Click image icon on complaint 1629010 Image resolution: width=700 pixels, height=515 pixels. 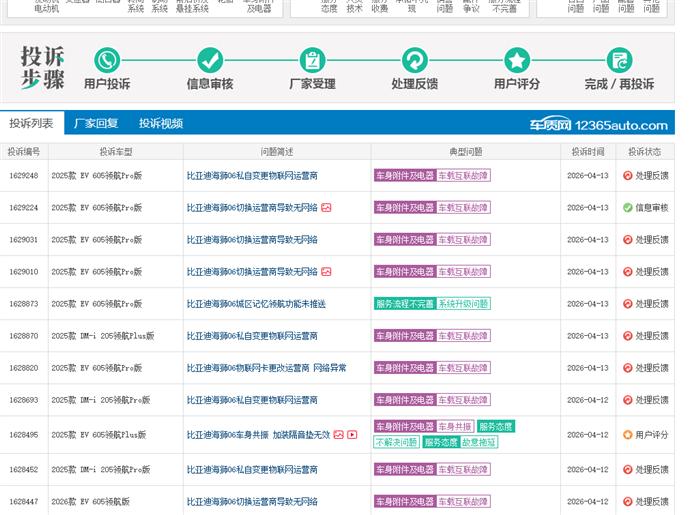click(x=326, y=272)
